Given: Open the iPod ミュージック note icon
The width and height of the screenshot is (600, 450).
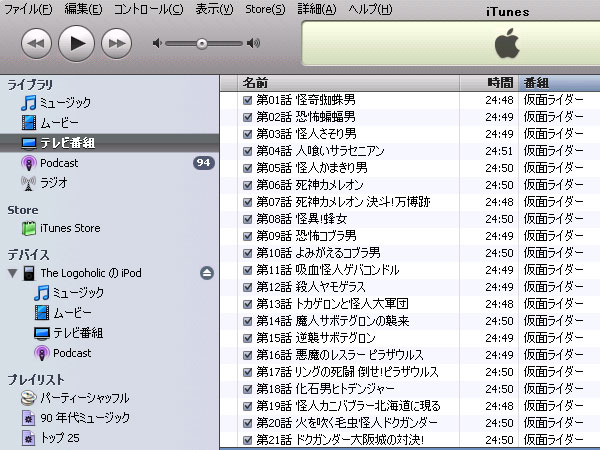Looking at the screenshot, I should pos(42,293).
